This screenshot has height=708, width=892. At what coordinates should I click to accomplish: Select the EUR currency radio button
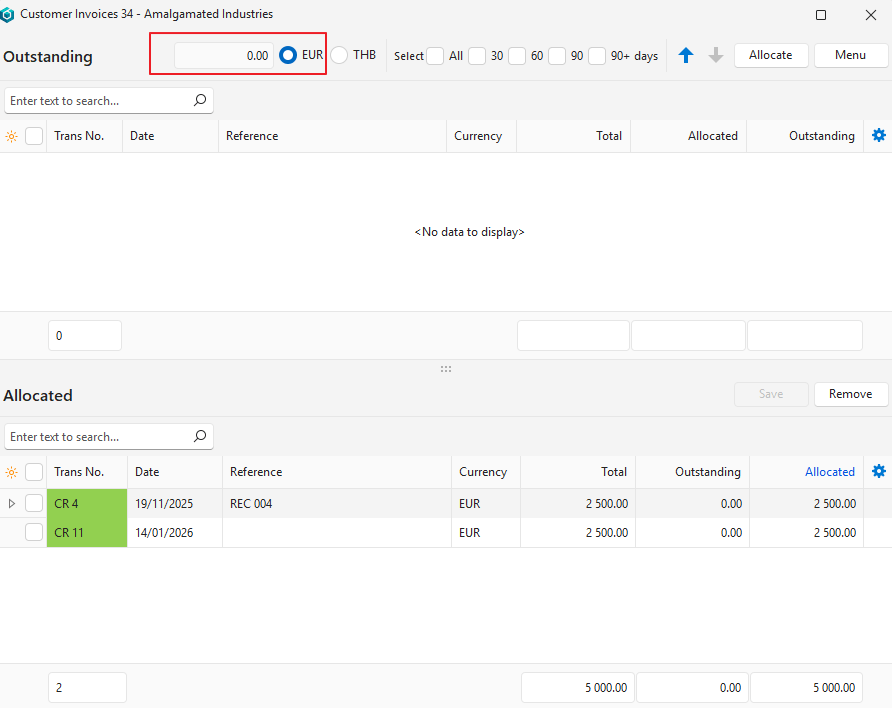click(x=288, y=56)
